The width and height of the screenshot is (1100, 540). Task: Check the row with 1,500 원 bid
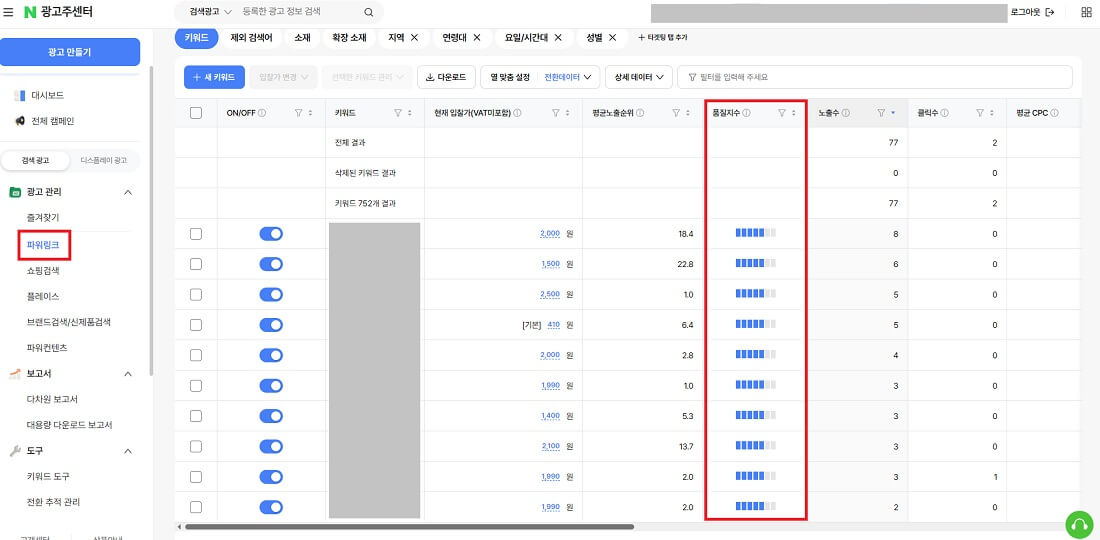click(x=196, y=264)
